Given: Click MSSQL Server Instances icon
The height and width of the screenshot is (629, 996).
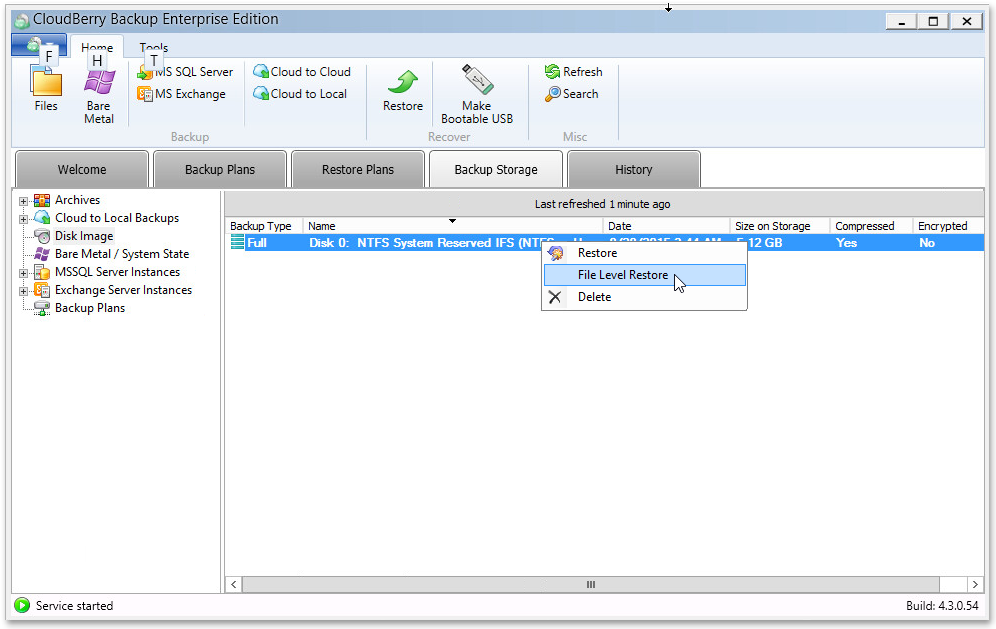Looking at the screenshot, I should pos(42,273).
